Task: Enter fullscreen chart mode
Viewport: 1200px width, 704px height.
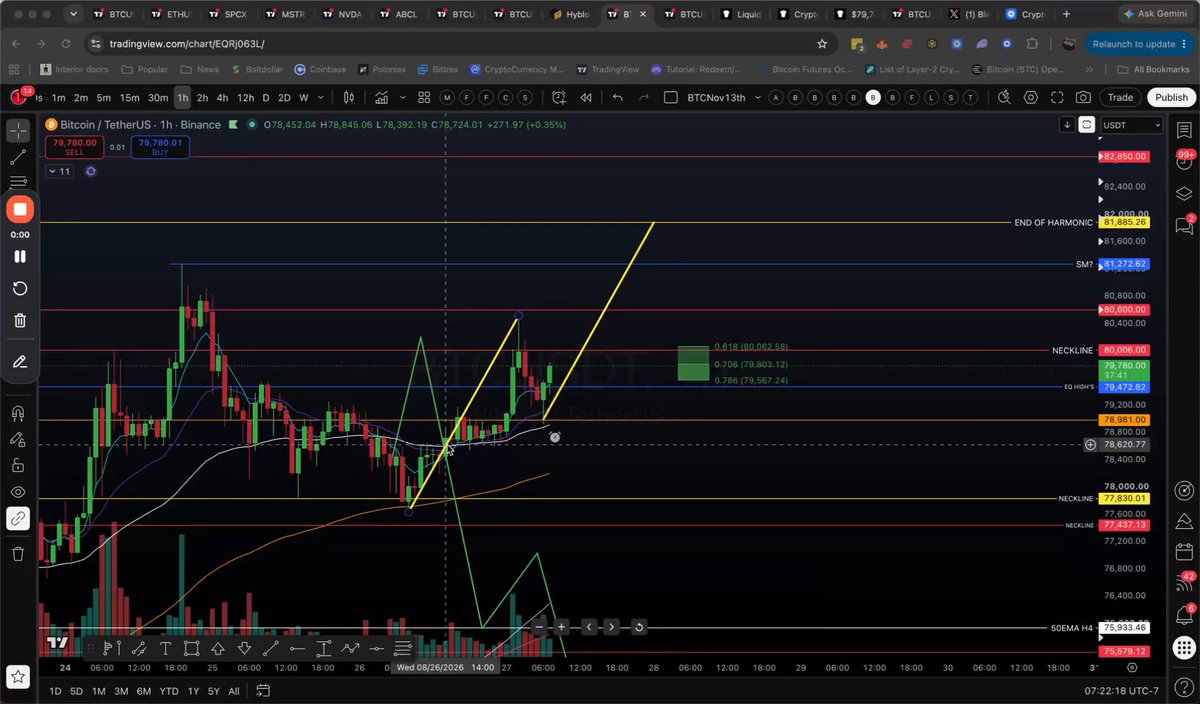Action: pyautogui.click(x=1057, y=97)
